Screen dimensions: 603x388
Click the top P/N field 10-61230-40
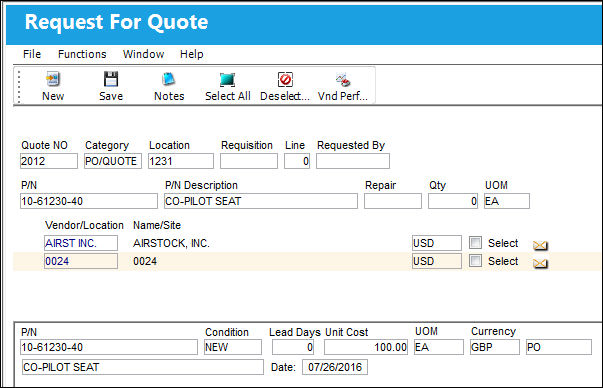[89, 201]
